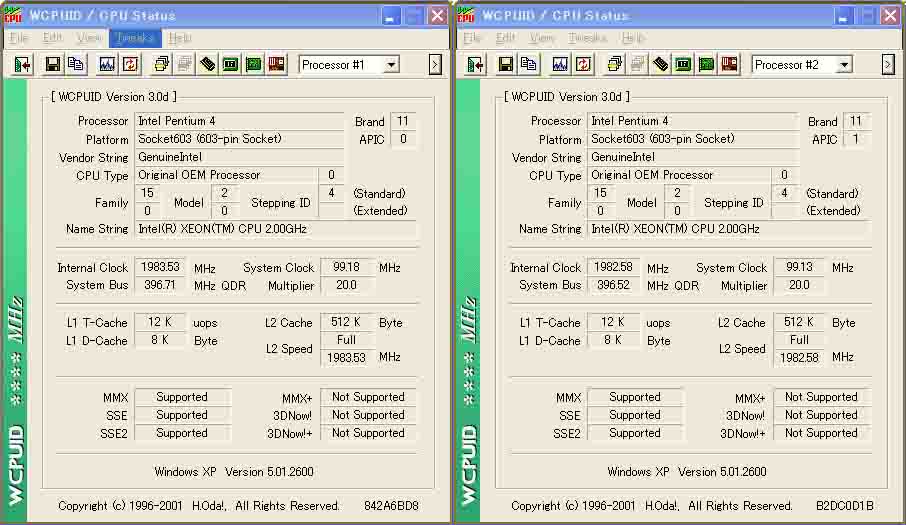Open File menu in Processor #1 window
This screenshot has width=906, height=525.
click(18, 38)
